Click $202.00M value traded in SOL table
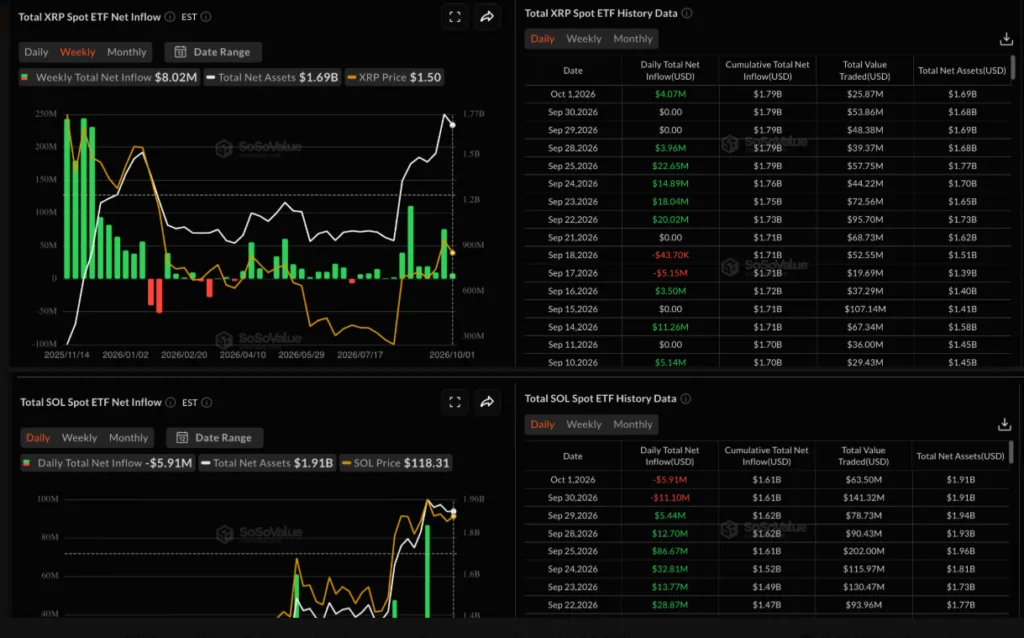Viewport: 1024px width, 638px height. pyautogui.click(x=863, y=551)
